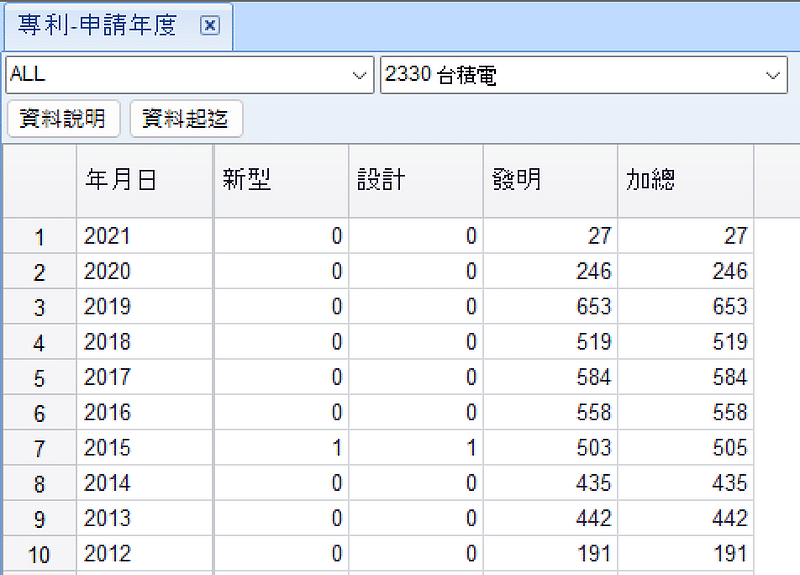Expand the 2330 台積電 stock dropdown

pyautogui.click(x=773, y=75)
